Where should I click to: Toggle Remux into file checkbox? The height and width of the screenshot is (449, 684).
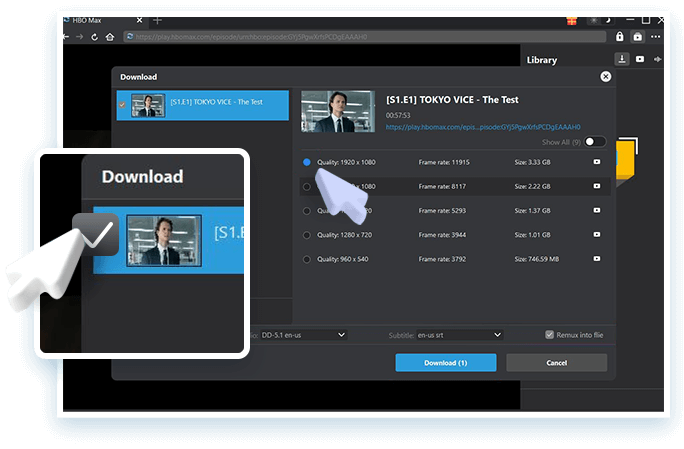click(x=549, y=335)
